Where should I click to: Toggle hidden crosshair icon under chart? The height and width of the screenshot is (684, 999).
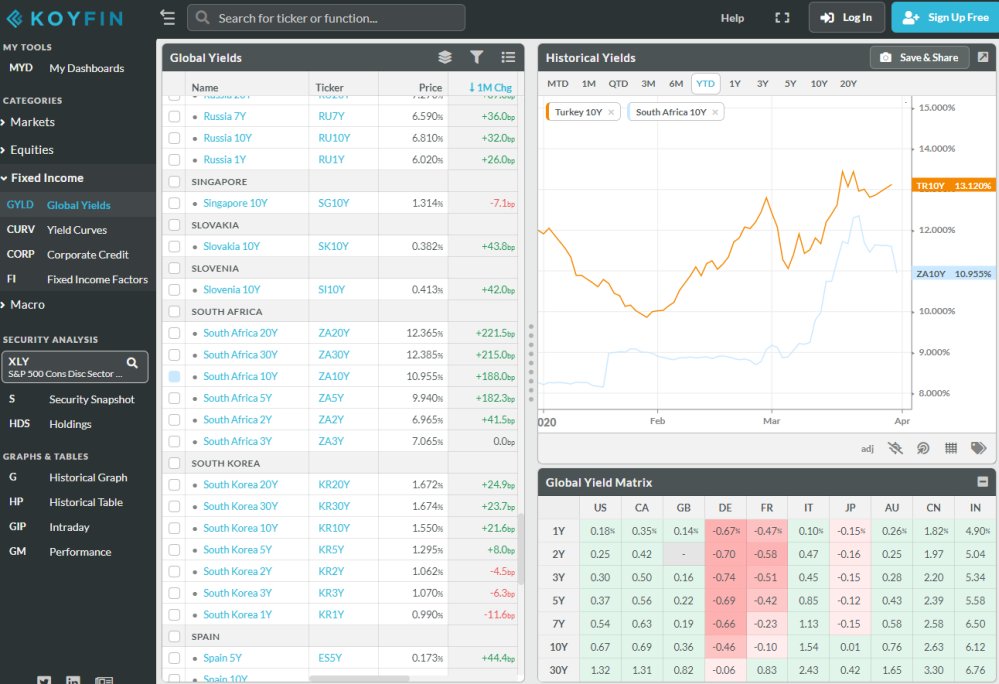point(895,448)
